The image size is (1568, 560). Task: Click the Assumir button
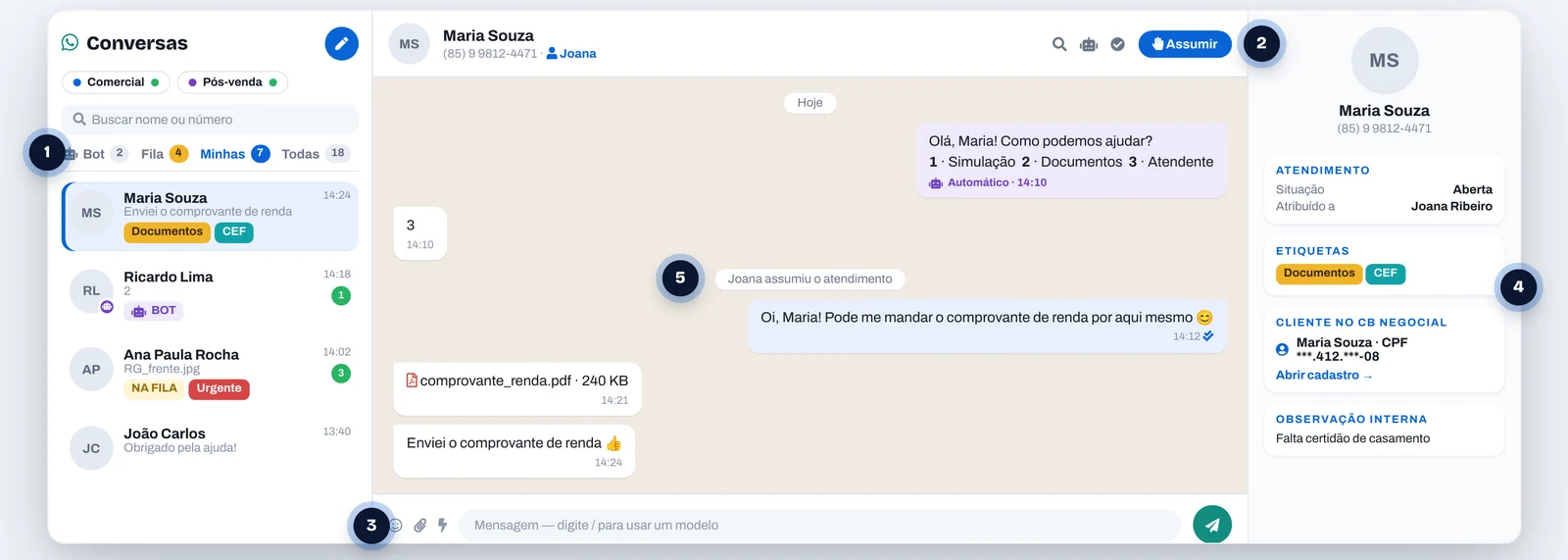click(x=1185, y=44)
